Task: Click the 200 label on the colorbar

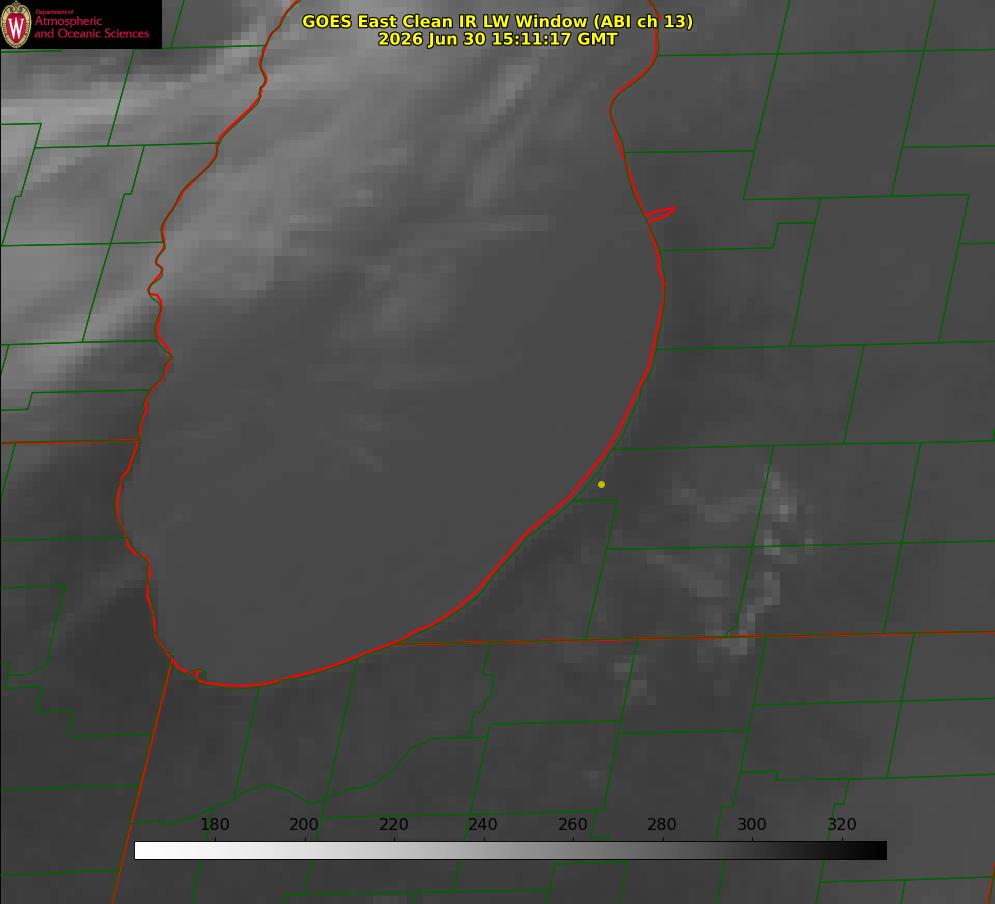Action: click(304, 824)
